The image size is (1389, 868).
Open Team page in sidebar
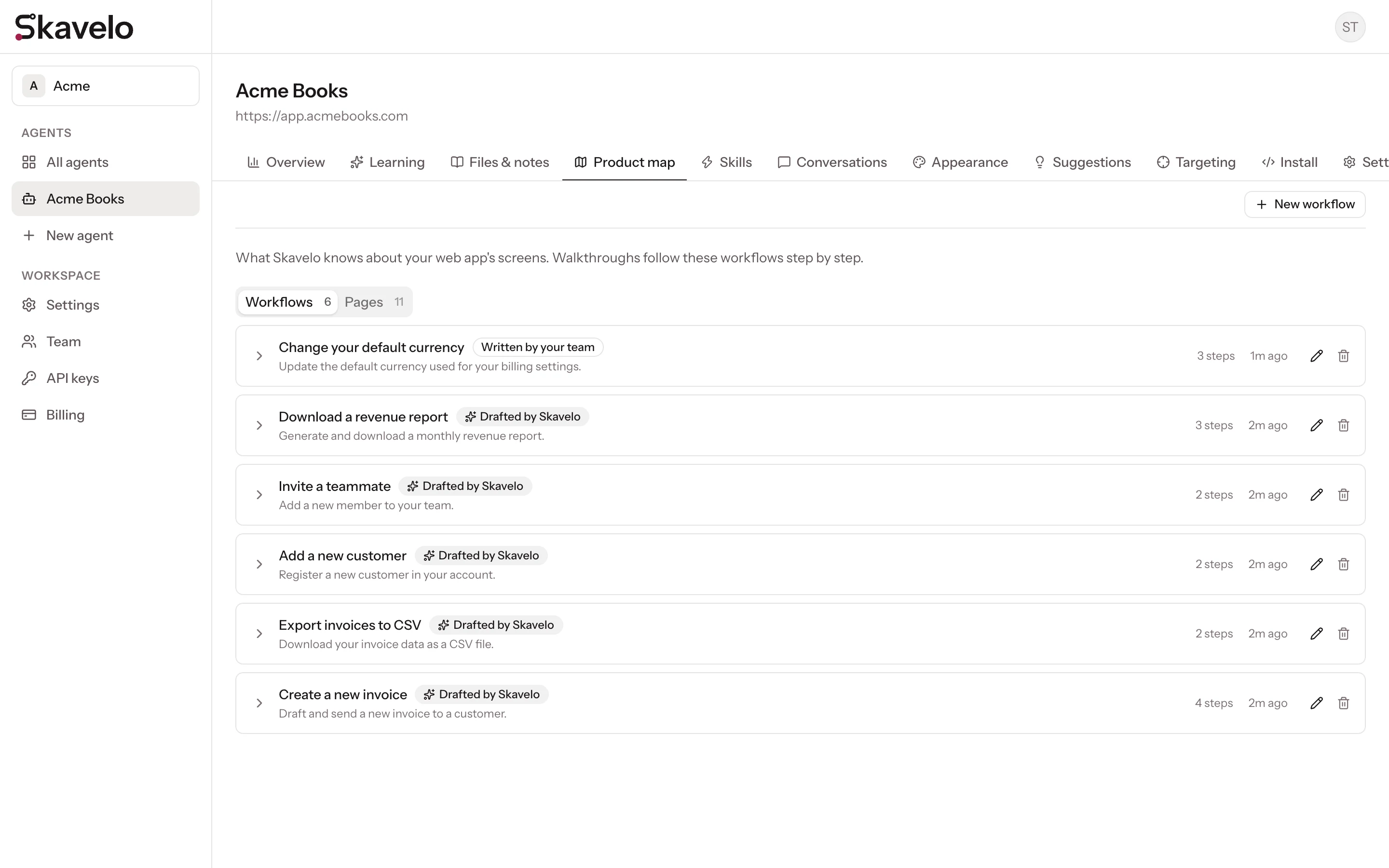coord(106,341)
